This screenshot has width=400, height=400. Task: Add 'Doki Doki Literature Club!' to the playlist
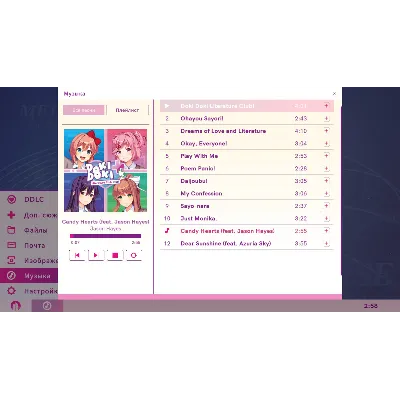tap(326, 106)
